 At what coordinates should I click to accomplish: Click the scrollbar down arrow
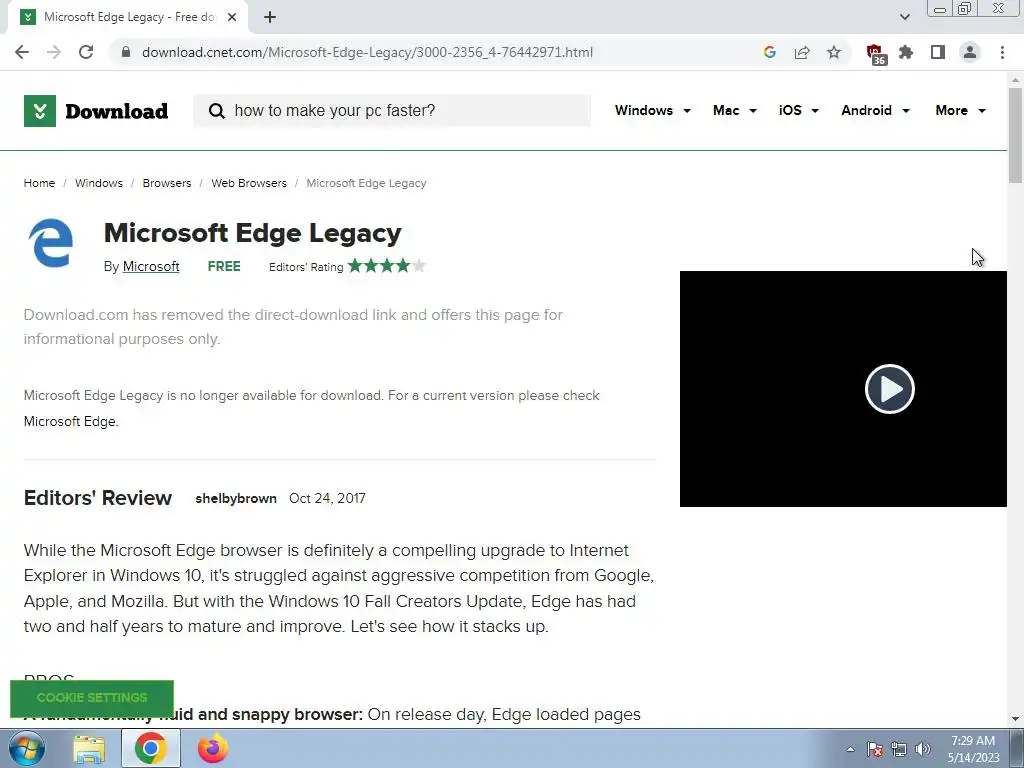pos(1015,719)
